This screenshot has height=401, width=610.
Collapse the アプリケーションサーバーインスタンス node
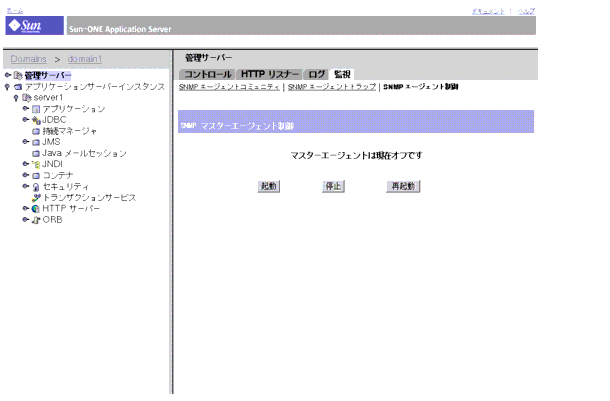(x=7, y=87)
